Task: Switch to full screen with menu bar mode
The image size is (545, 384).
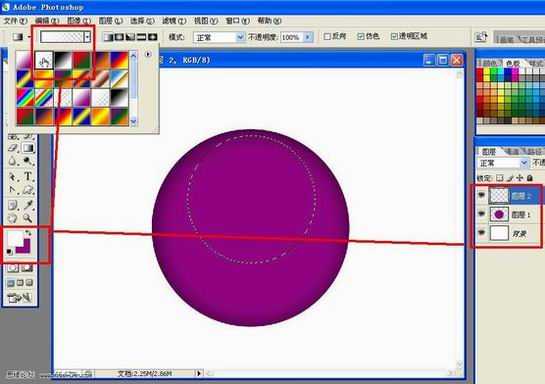Action: pyautogui.click(x=20, y=283)
